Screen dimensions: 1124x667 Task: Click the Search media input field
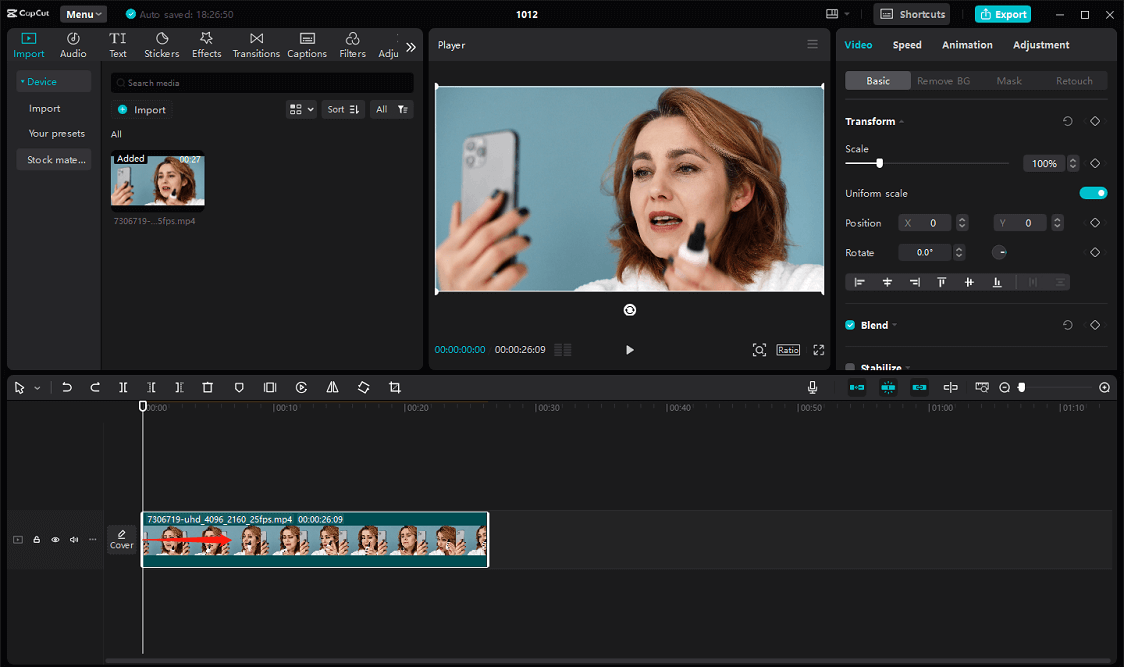point(262,83)
